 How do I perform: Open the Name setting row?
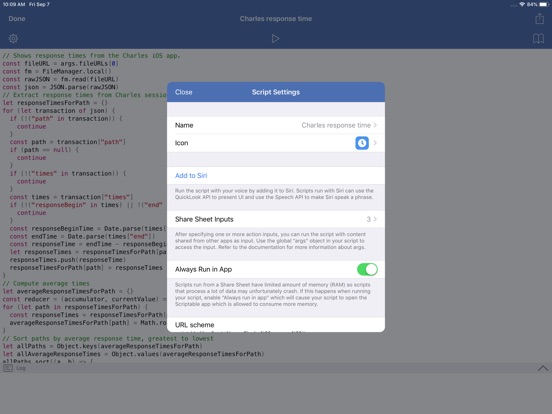click(276, 125)
